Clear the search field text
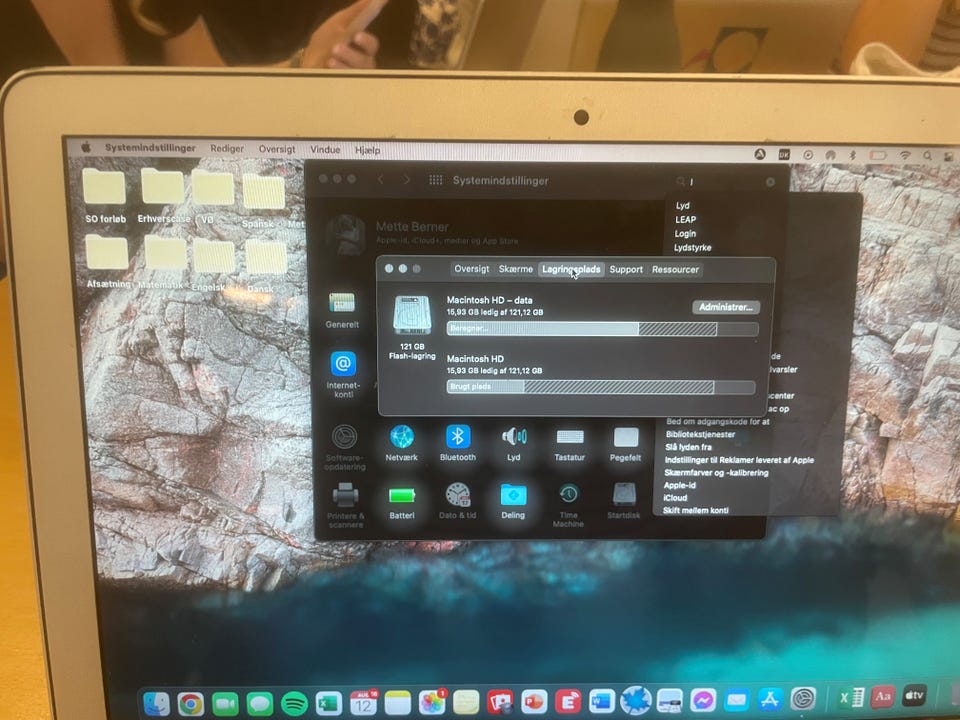The width and height of the screenshot is (960, 720). 770,182
